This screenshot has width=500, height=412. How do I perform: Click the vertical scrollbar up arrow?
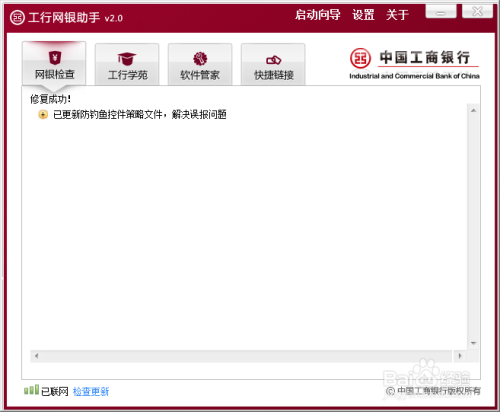[x=473, y=110]
